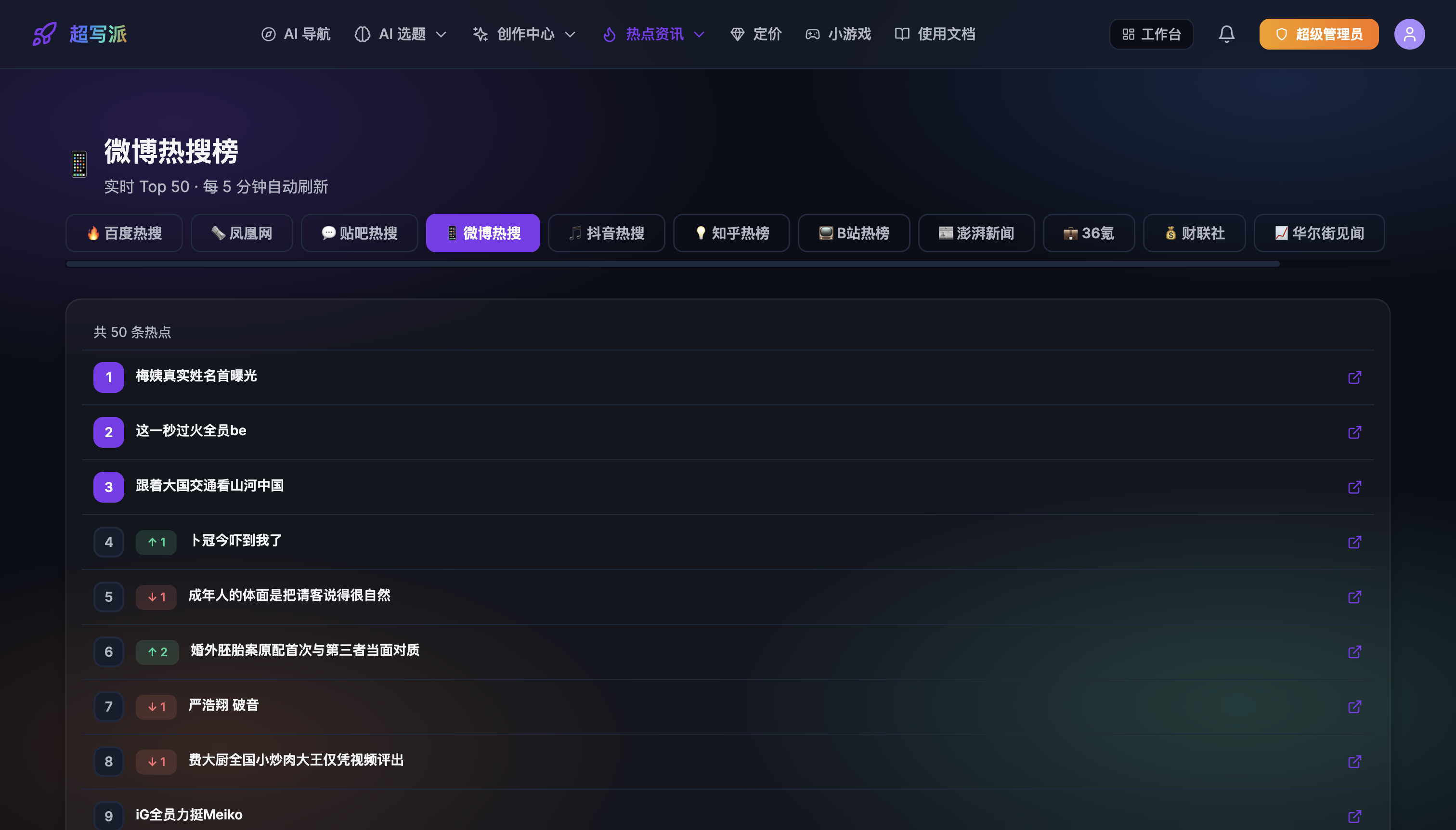Image resolution: width=1456 pixels, height=830 pixels.
Task: Open external link for 梅姨真实姓名首曝光
Action: pyautogui.click(x=1354, y=377)
